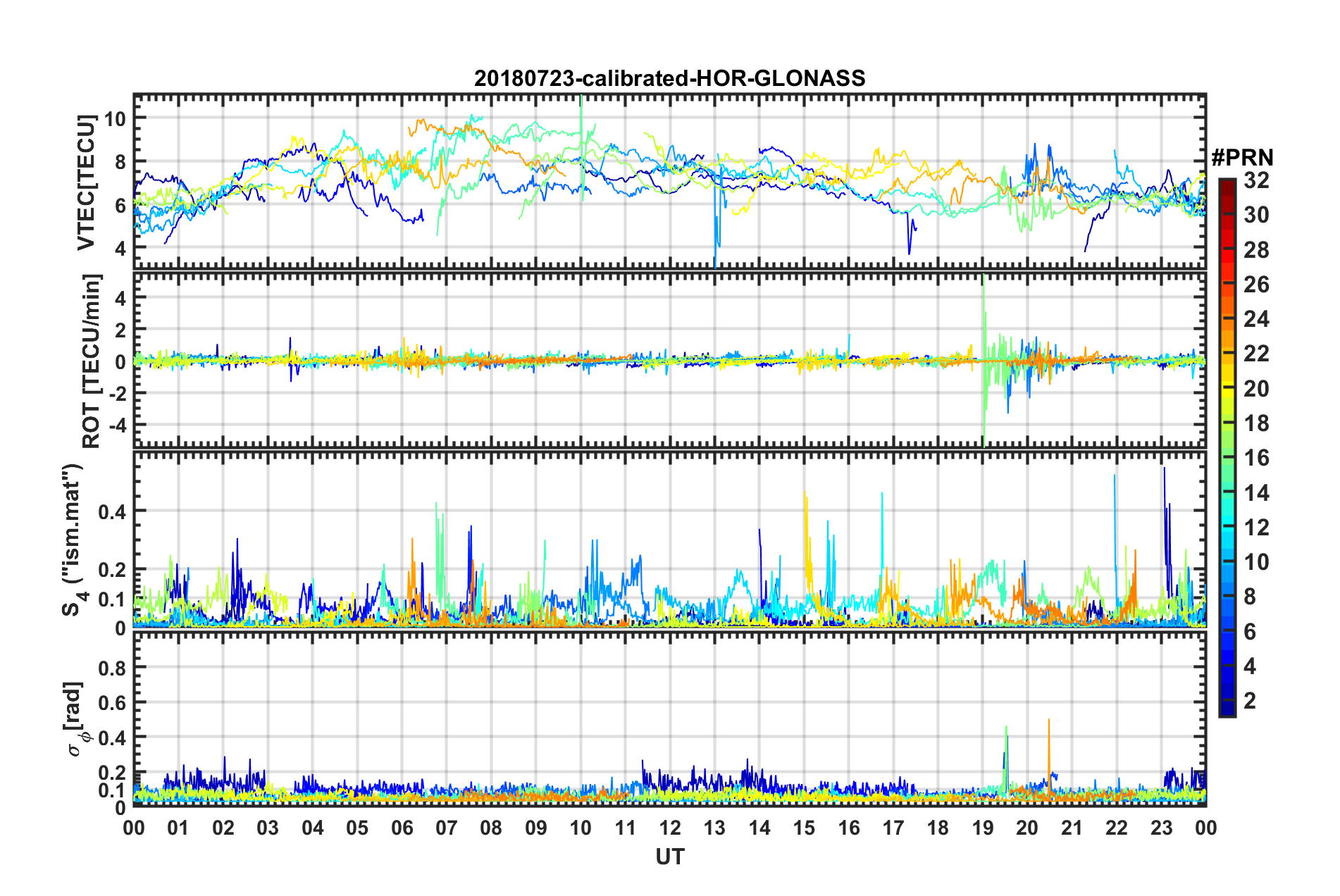The width and height of the screenshot is (1340, 896).
Task: Click the UT x-axis label
Action: point(670,857)
